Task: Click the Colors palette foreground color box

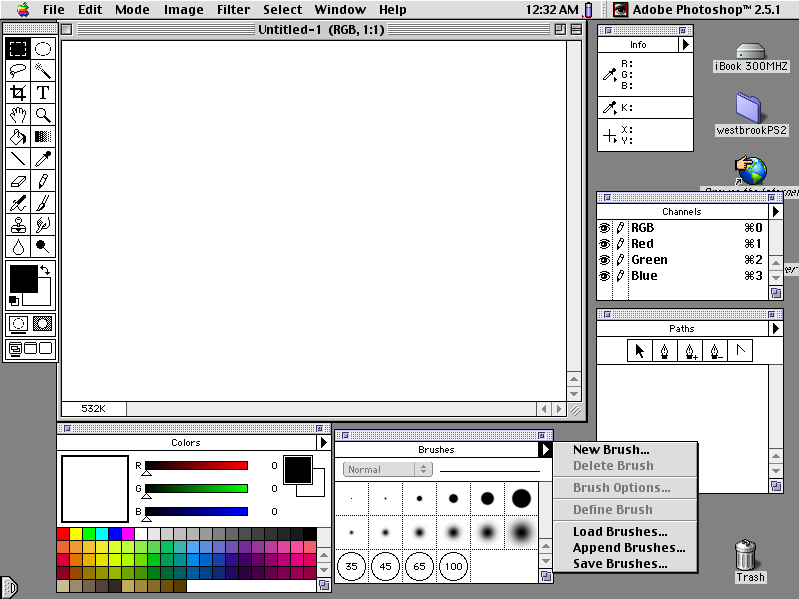Action: coord(298,470)
